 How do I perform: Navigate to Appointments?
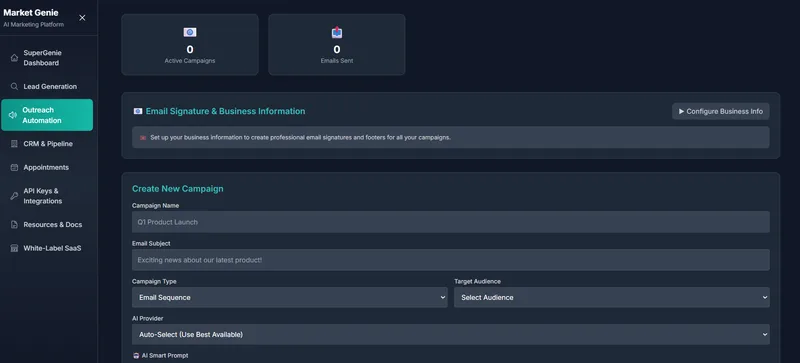pos(47,167)
